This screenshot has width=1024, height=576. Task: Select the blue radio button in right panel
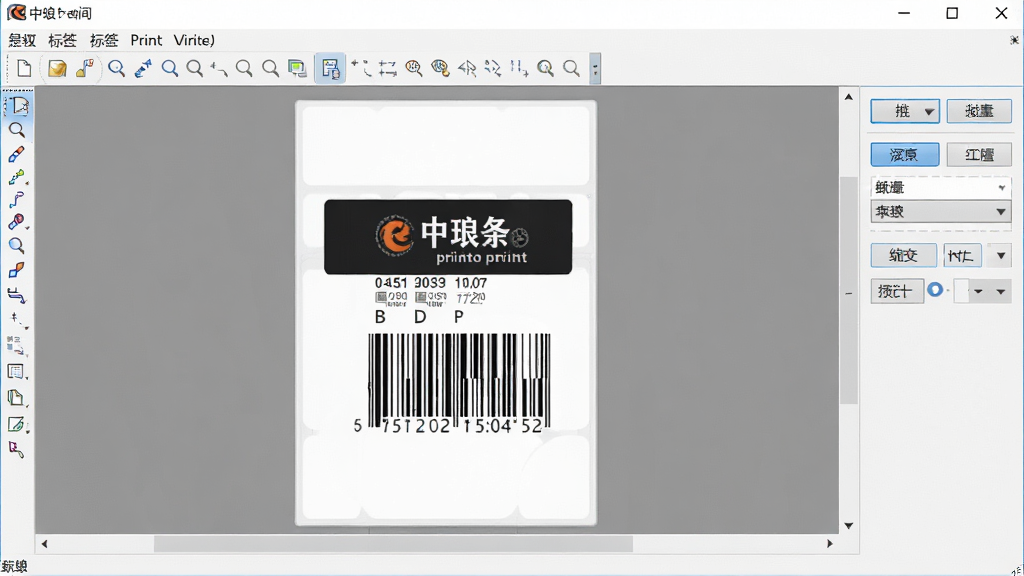tap(935, 290)
